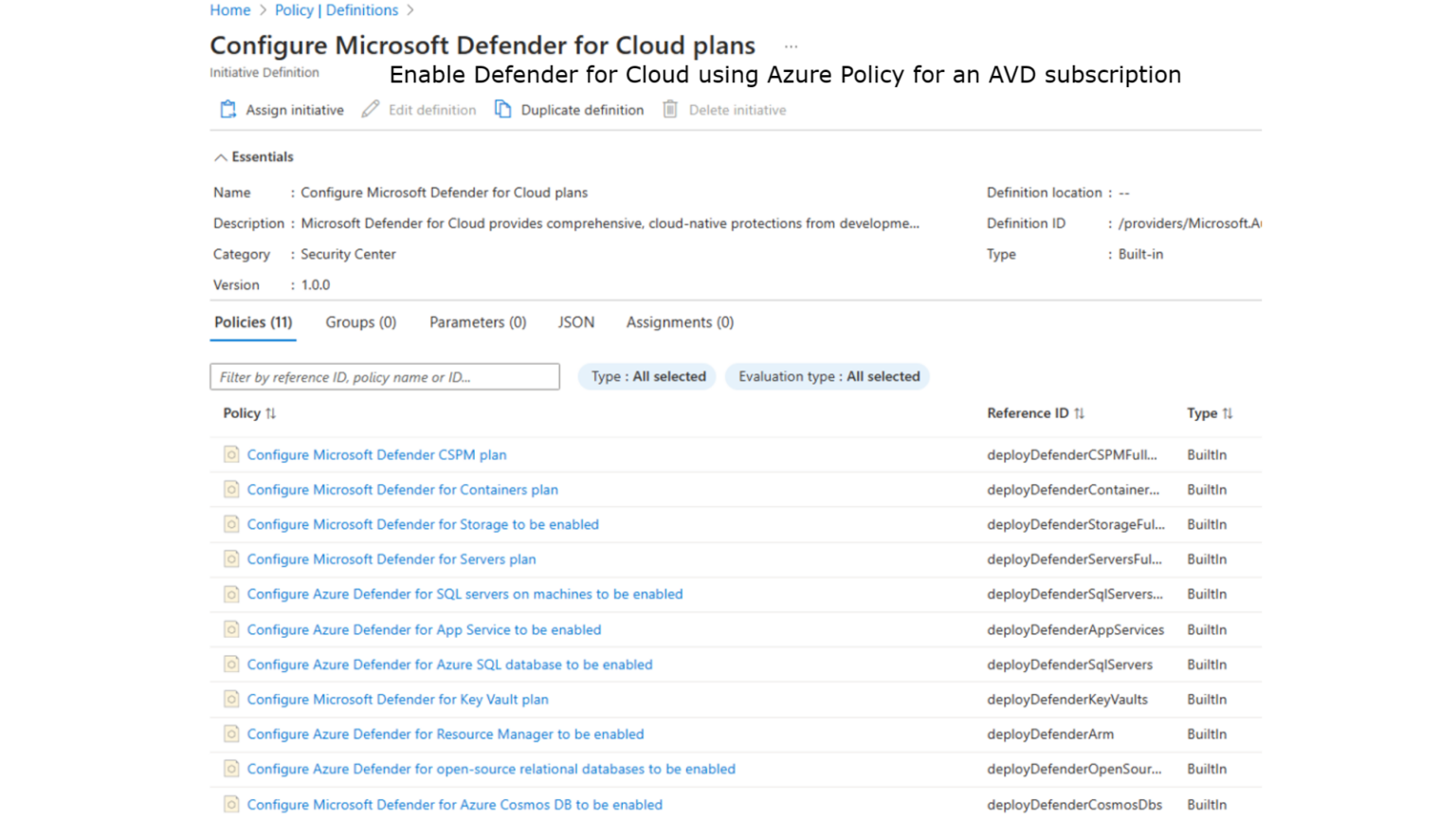Open the Type : All selected filter
This screenshot has width=1456, height=819.
click(647, 376)
